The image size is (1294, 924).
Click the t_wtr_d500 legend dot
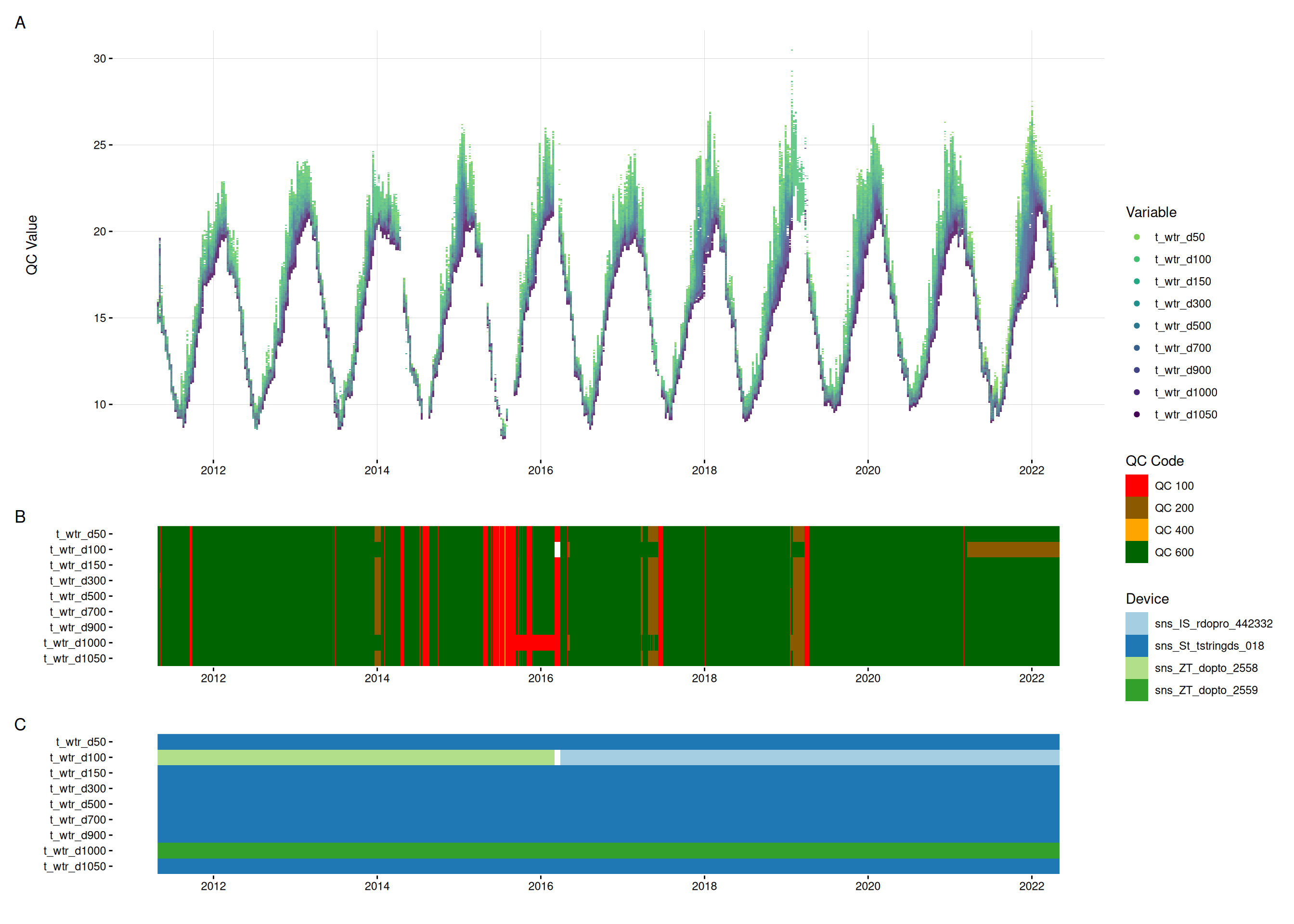point(1137,326)
